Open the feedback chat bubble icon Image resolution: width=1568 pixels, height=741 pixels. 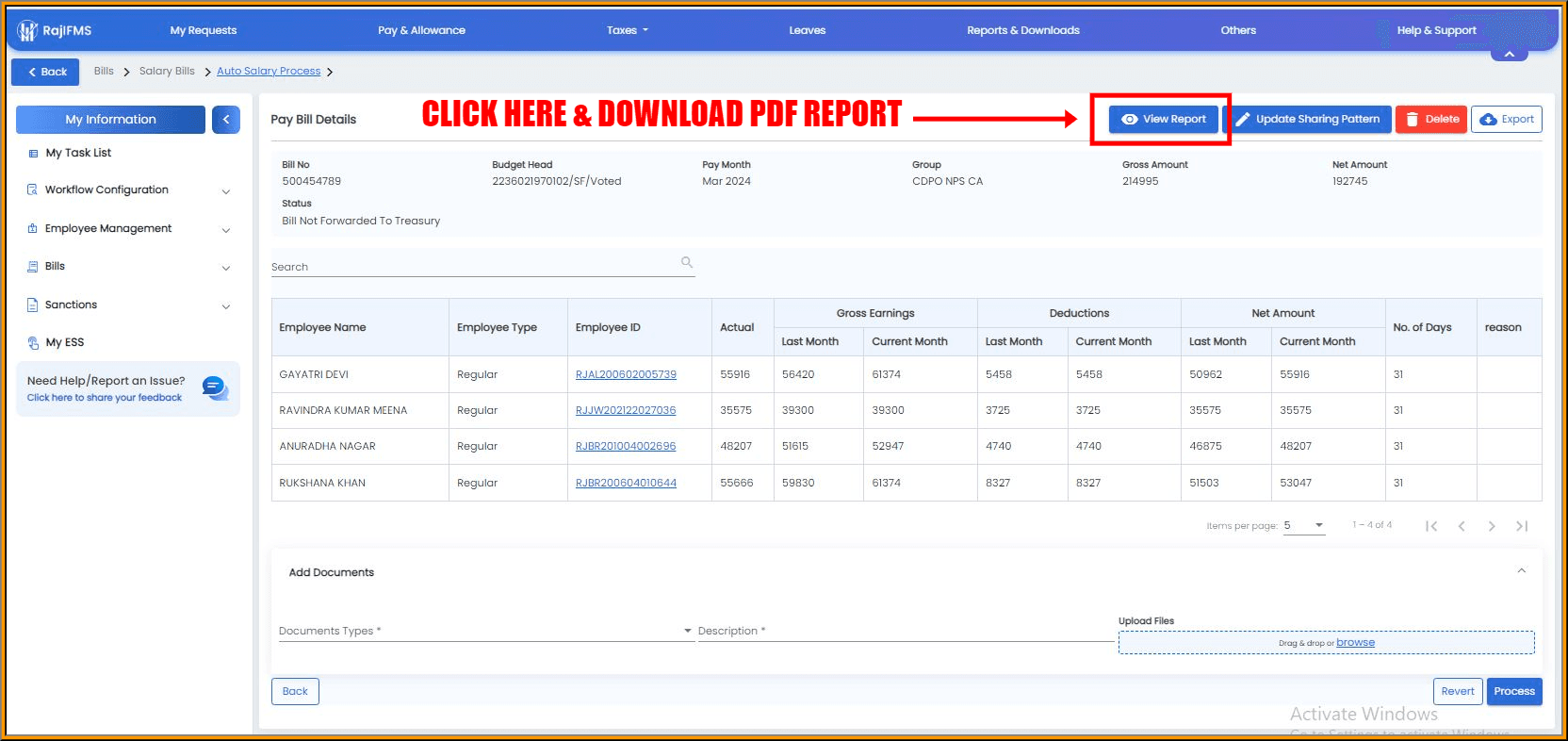coord(215,387)
